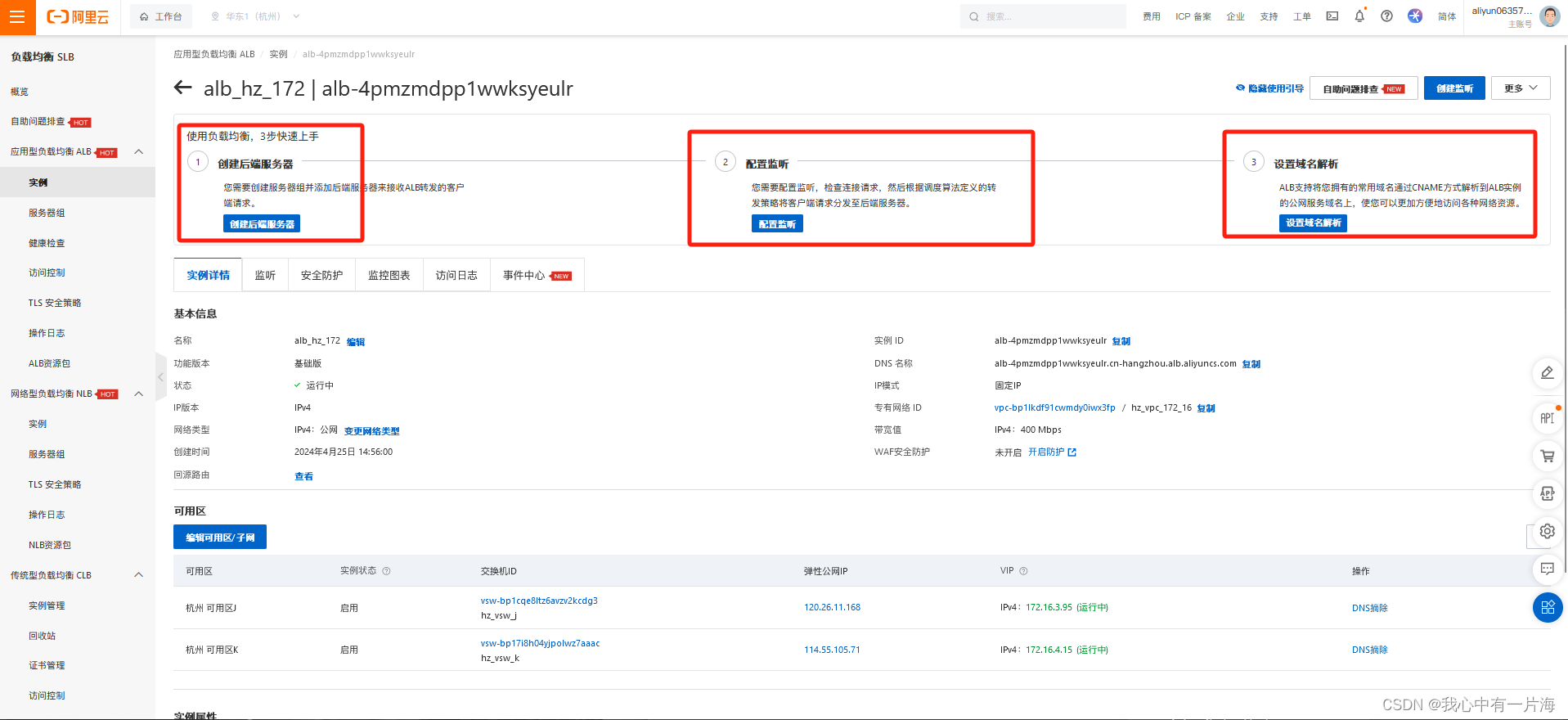The height and width of the screenshot is (720, 1568).
Task: Click 编辑可用区/子网 button
Action: pyautogui.click(x=220, y=538)
